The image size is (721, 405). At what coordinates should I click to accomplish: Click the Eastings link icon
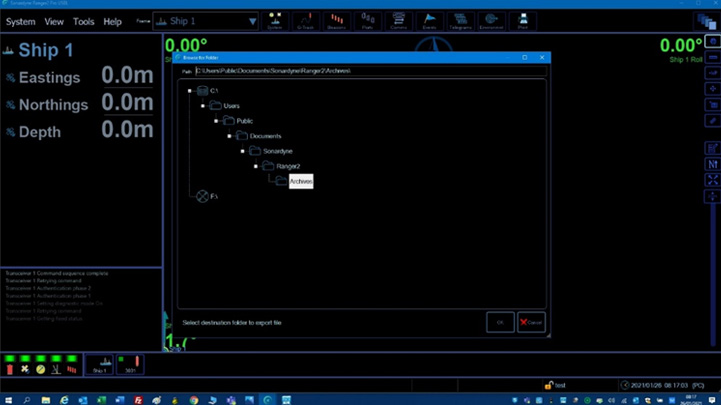pos(10,78)
